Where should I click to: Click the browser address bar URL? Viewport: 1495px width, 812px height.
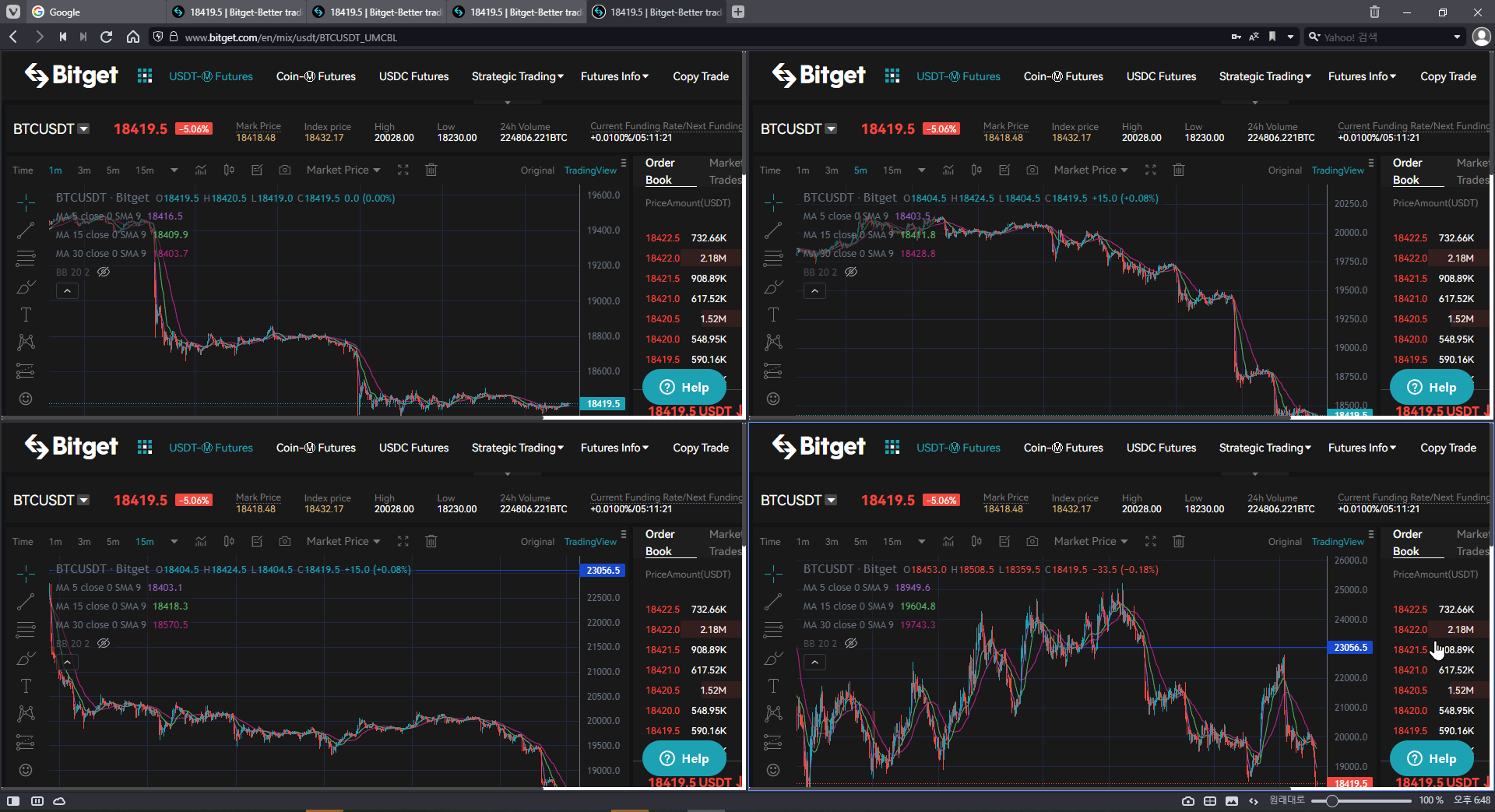pos(291,37)
